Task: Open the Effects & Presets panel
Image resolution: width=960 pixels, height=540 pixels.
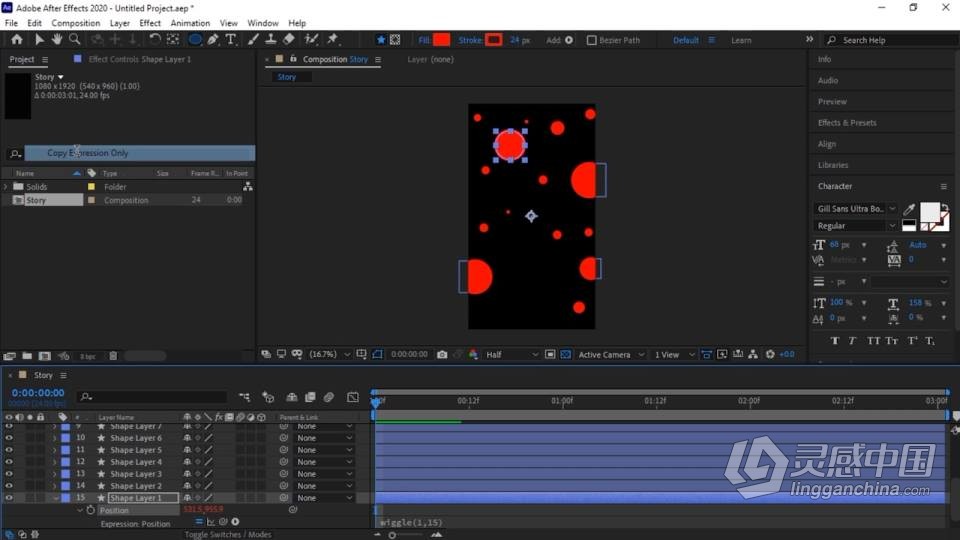Action: (847, 122)
